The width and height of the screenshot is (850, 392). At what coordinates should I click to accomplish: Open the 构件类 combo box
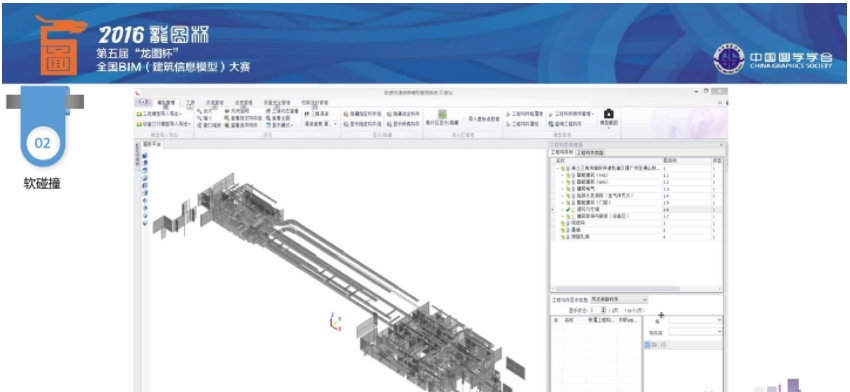695,332
